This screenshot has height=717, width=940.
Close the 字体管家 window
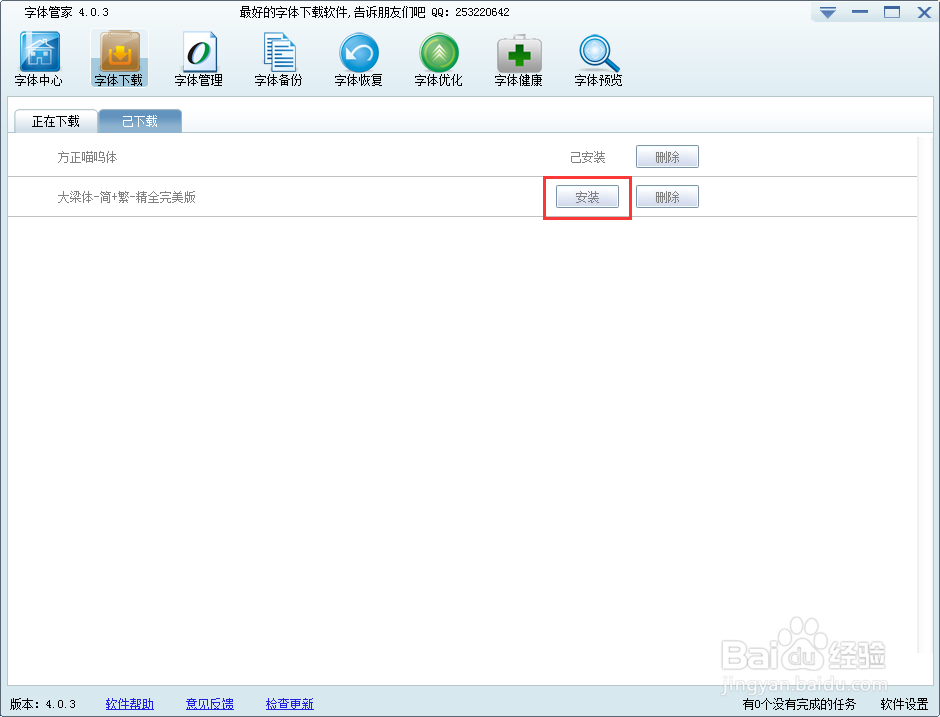point(924,12)
